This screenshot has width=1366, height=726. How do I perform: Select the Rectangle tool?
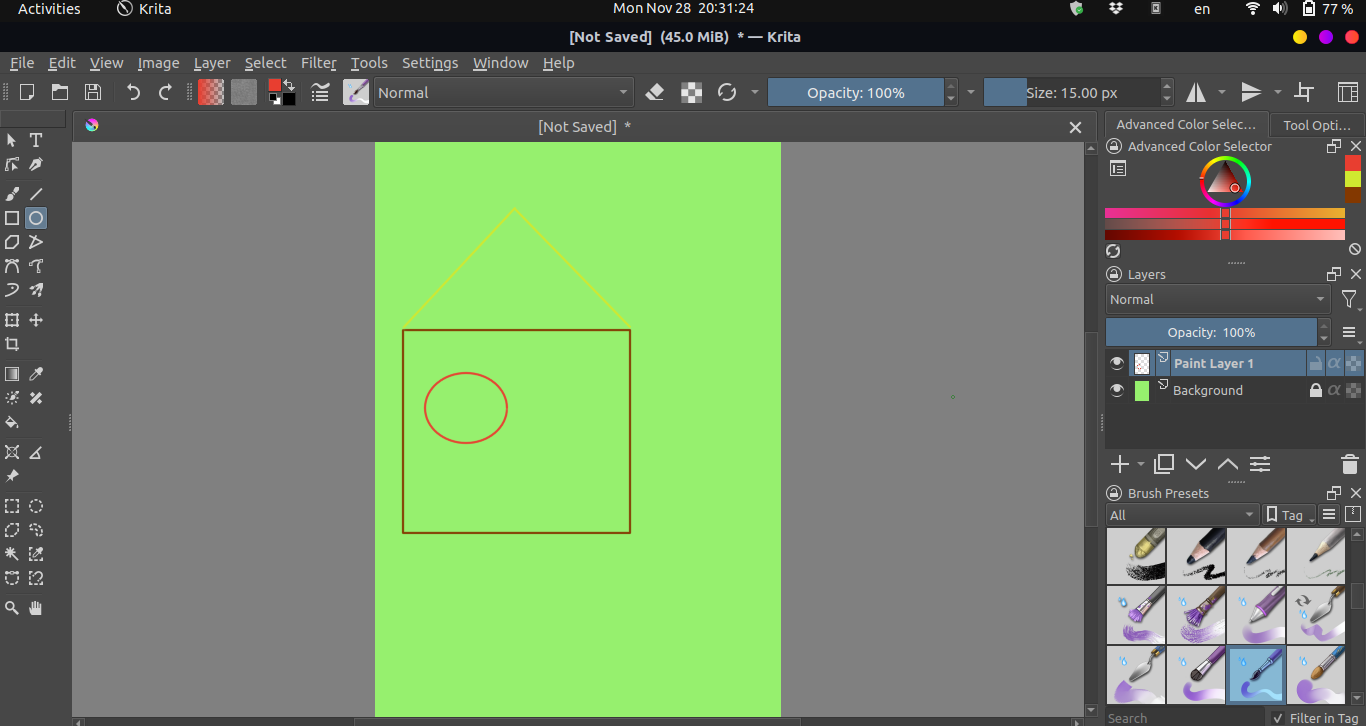tap(12, 217)
